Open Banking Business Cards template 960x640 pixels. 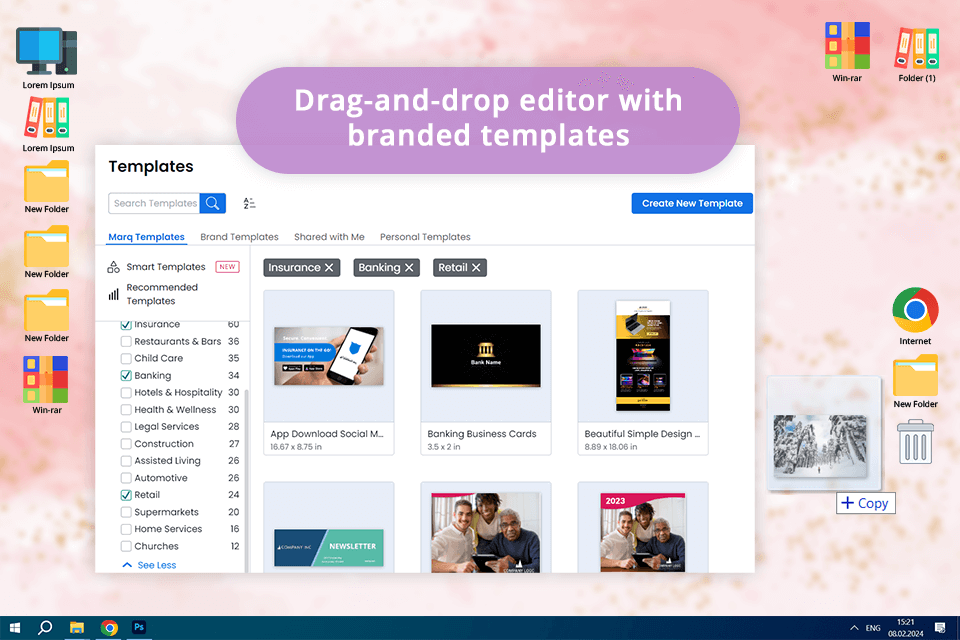[x=486, y=372]
